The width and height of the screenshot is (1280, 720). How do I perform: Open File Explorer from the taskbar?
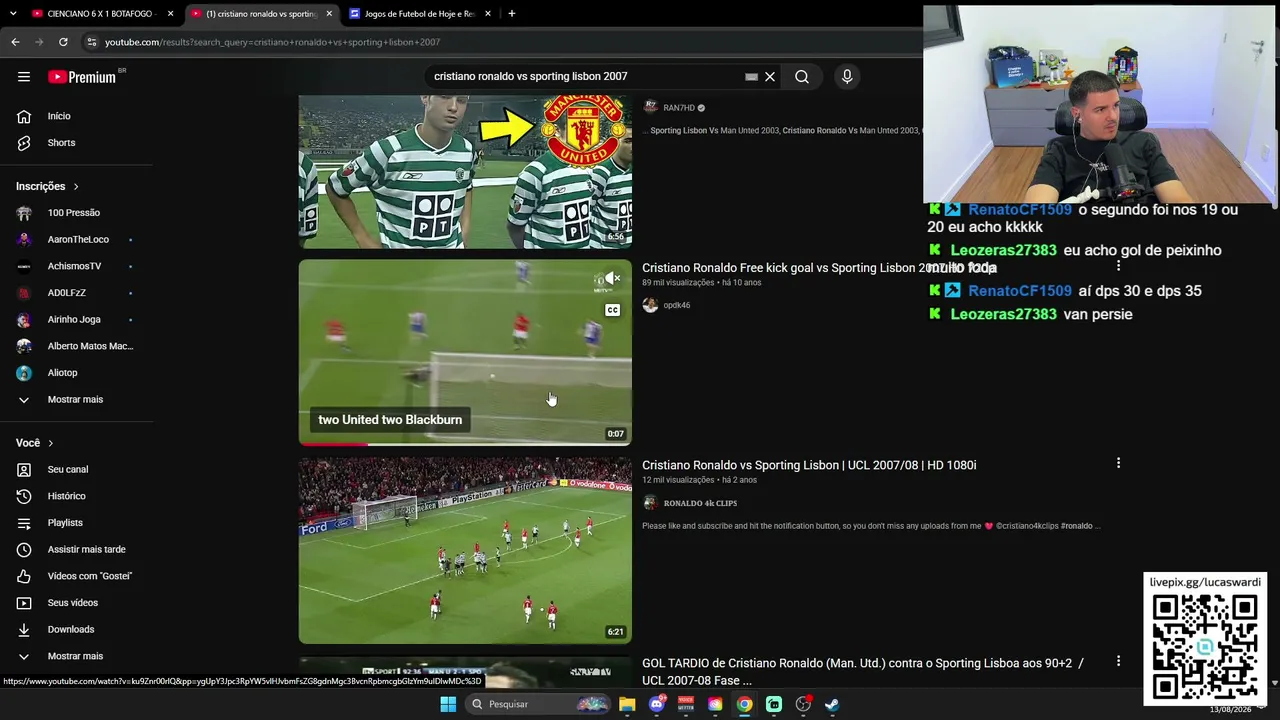coord(627,704)
